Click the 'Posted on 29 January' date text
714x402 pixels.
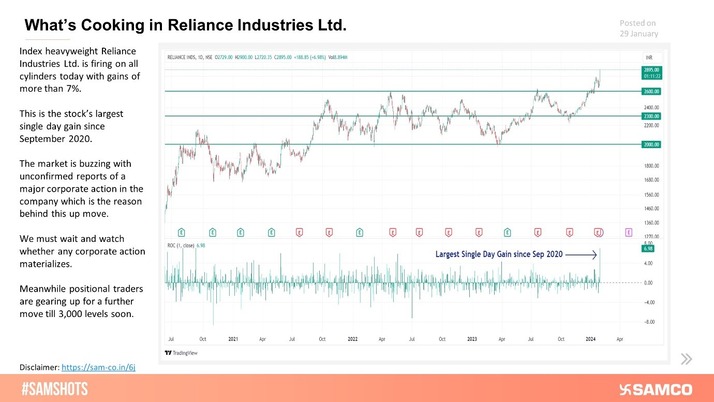click(638, 28)
